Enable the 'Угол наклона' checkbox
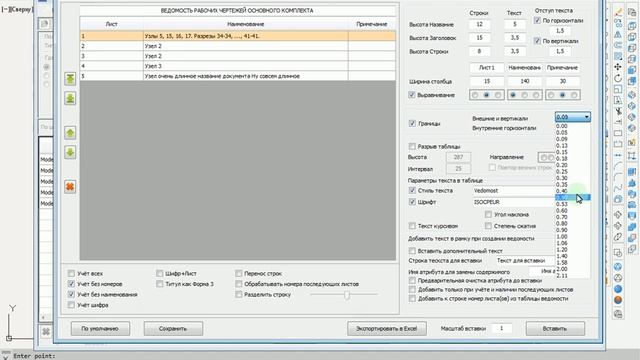The width and height of the screenshot is (640, 360). (488, 214)
